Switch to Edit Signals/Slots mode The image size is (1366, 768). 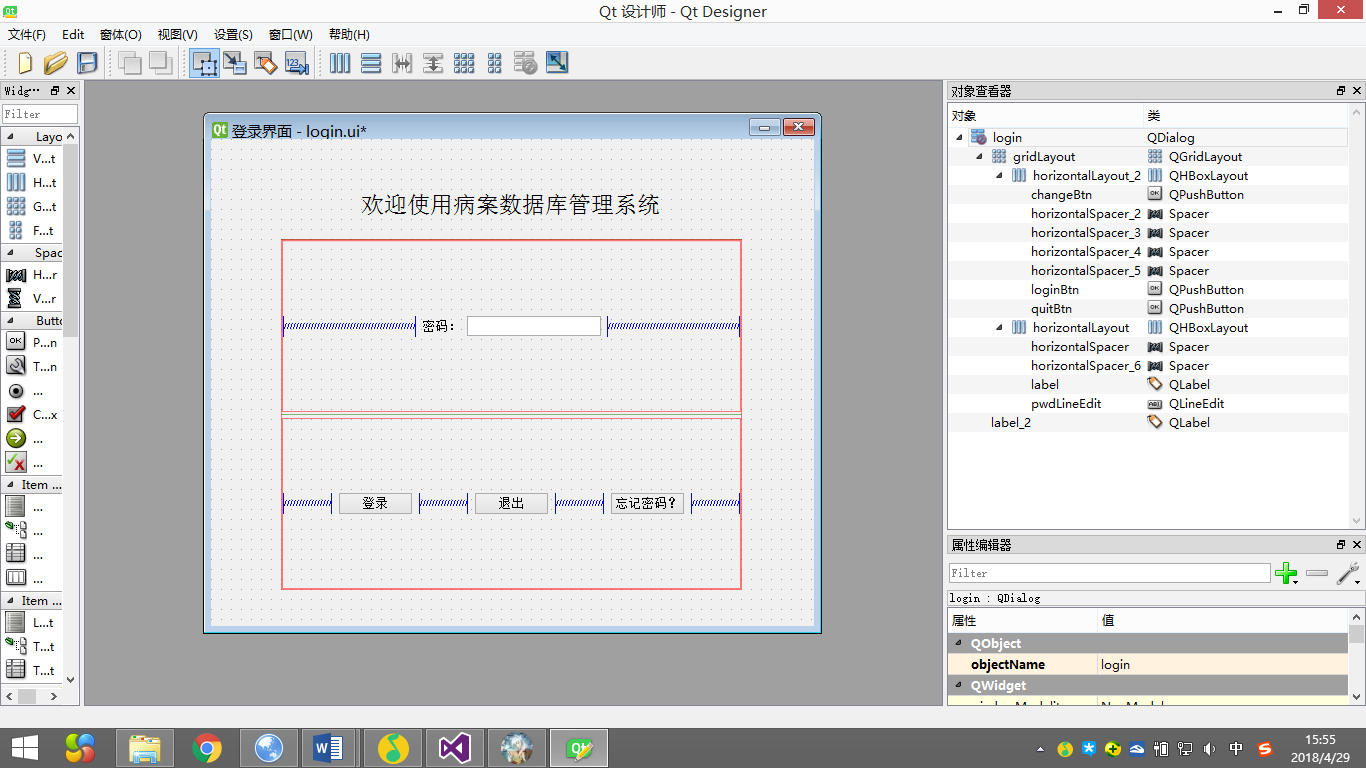coord(235,63)
